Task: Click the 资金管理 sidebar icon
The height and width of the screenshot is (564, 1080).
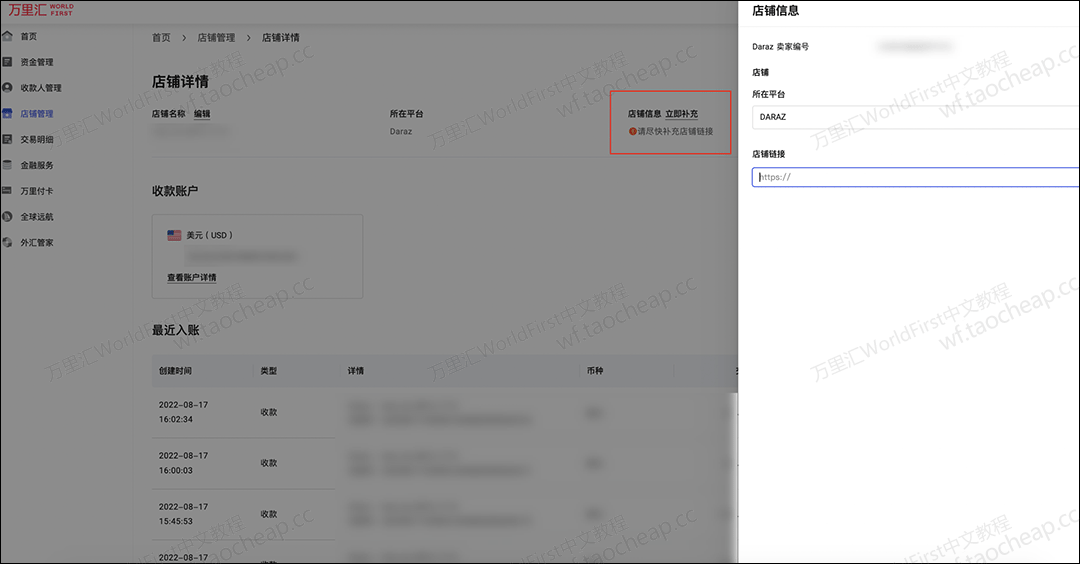Action: [7, 62]
